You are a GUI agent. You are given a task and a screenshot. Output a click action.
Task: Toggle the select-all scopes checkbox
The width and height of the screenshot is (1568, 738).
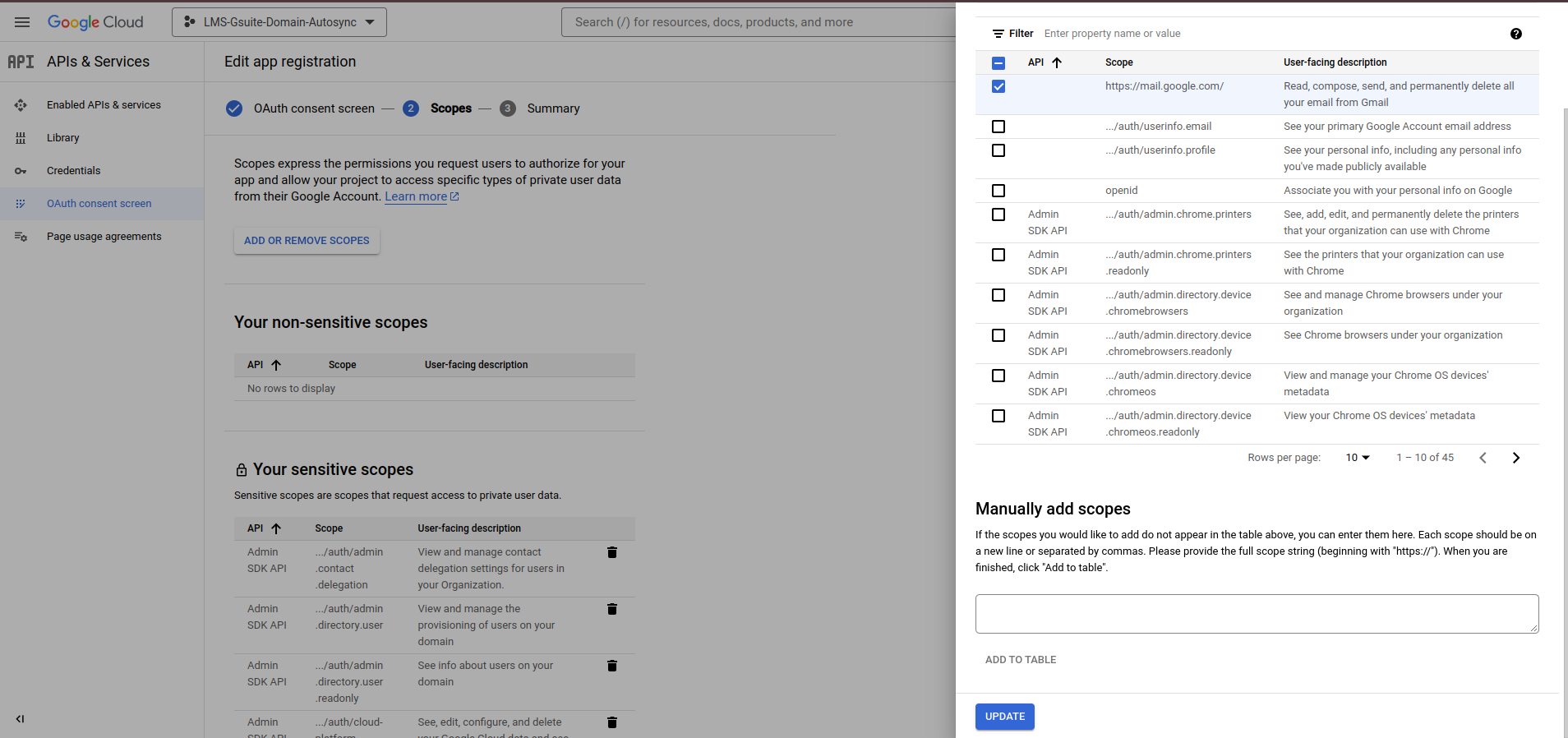998,63
